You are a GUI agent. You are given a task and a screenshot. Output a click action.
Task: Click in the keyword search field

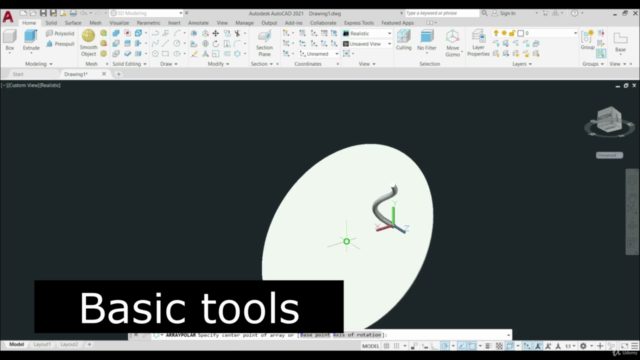pos(441,13)
